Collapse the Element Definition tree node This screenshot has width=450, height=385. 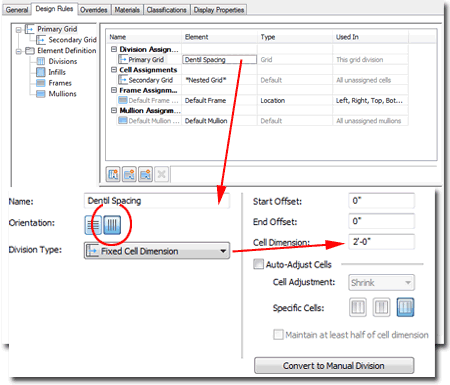(x=19, y=51)
